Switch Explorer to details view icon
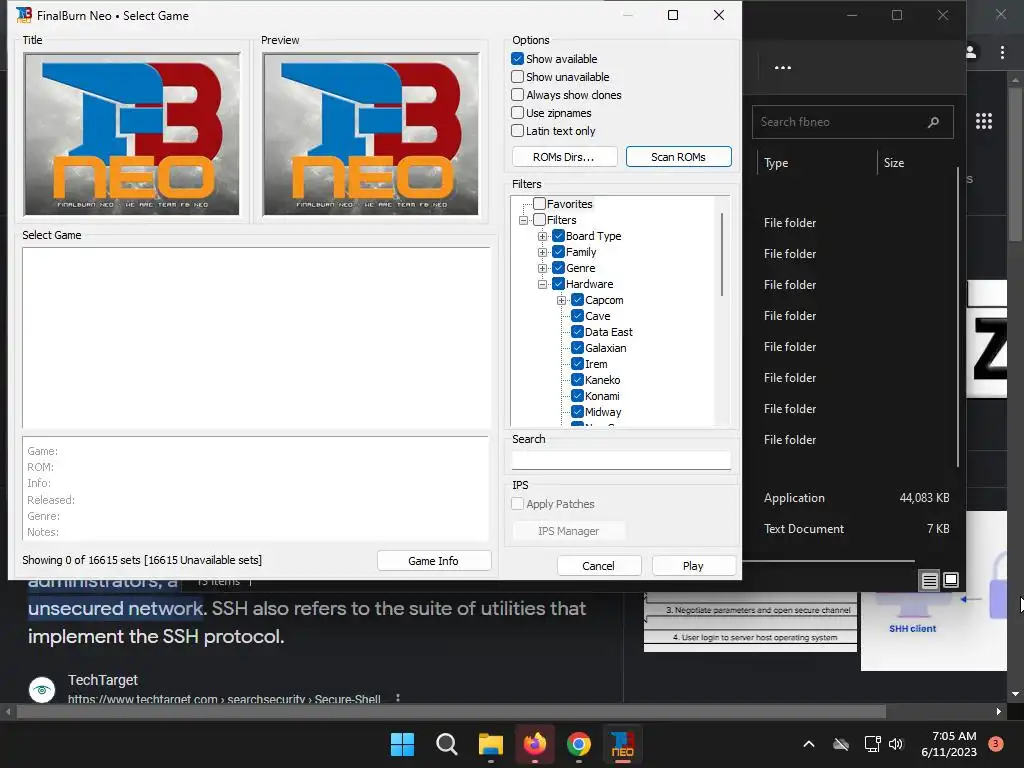The width and height of the screenshot is (1024, 768). [929, 580]
